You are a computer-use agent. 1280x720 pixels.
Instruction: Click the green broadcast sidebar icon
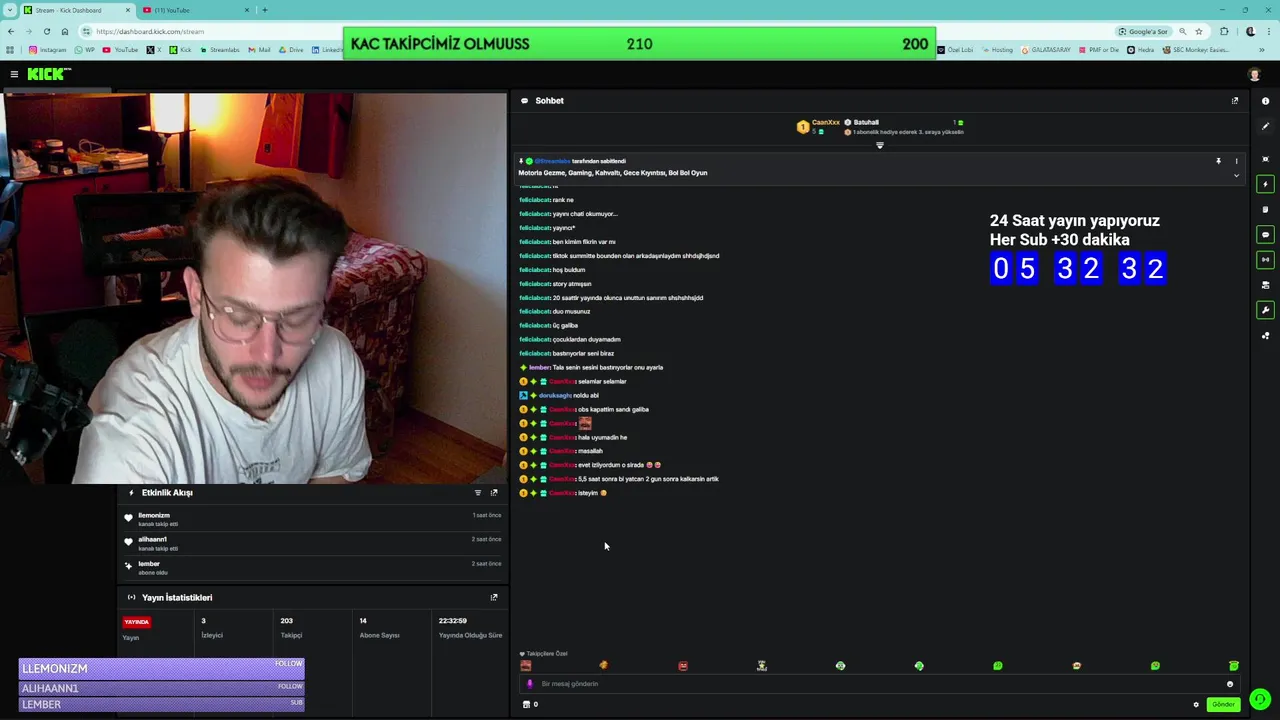click(x=1265, y=260)
